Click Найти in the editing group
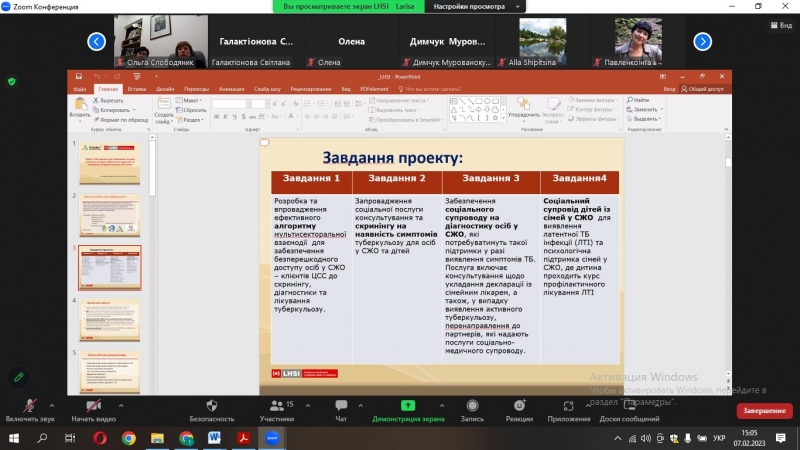Viewport: 800px width, 450px height. (x=638, y=100)
